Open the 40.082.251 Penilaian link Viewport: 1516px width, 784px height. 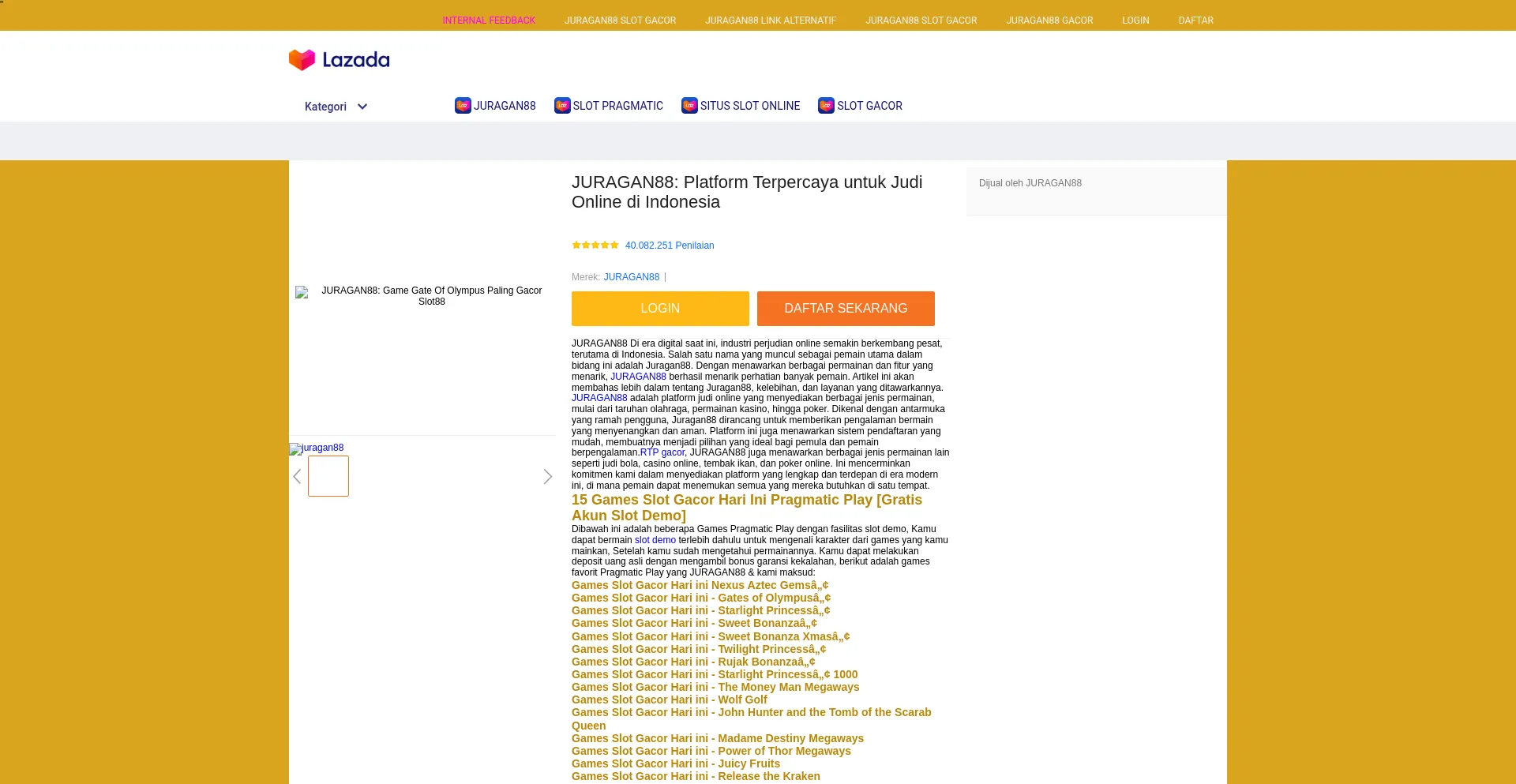[x=670, y=246]
